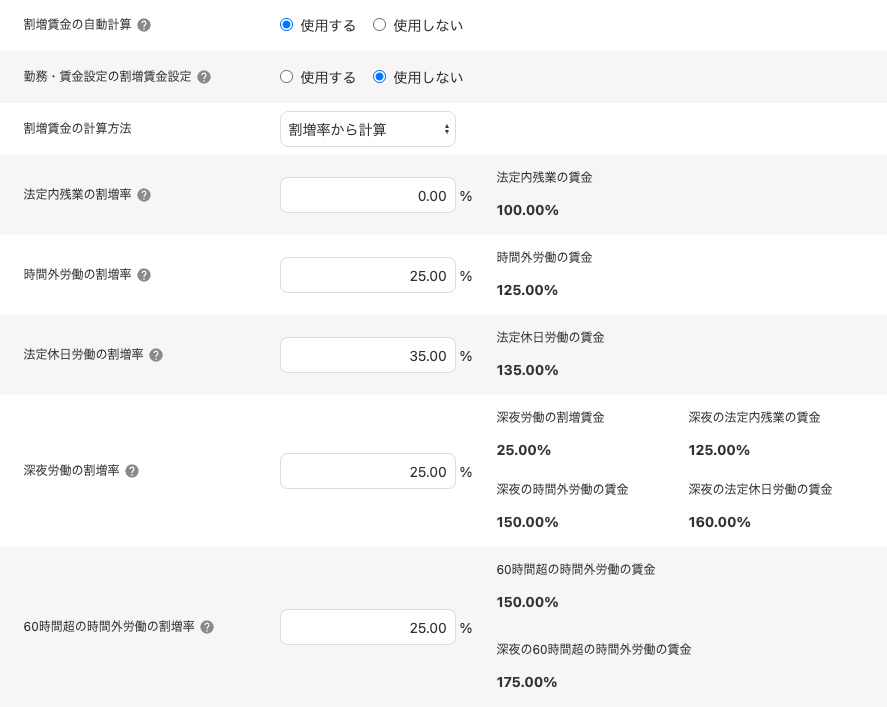Click the 135.00% value under 法定休日労働の賃金
Viewport: 887px width, 707px height.
(527, 370)
